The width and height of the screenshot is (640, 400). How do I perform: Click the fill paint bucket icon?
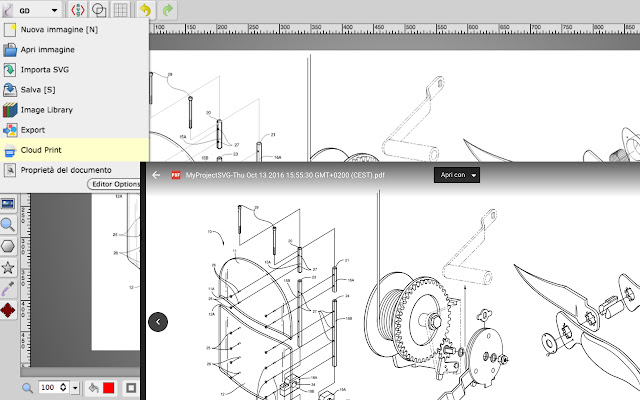coord(93,388)
